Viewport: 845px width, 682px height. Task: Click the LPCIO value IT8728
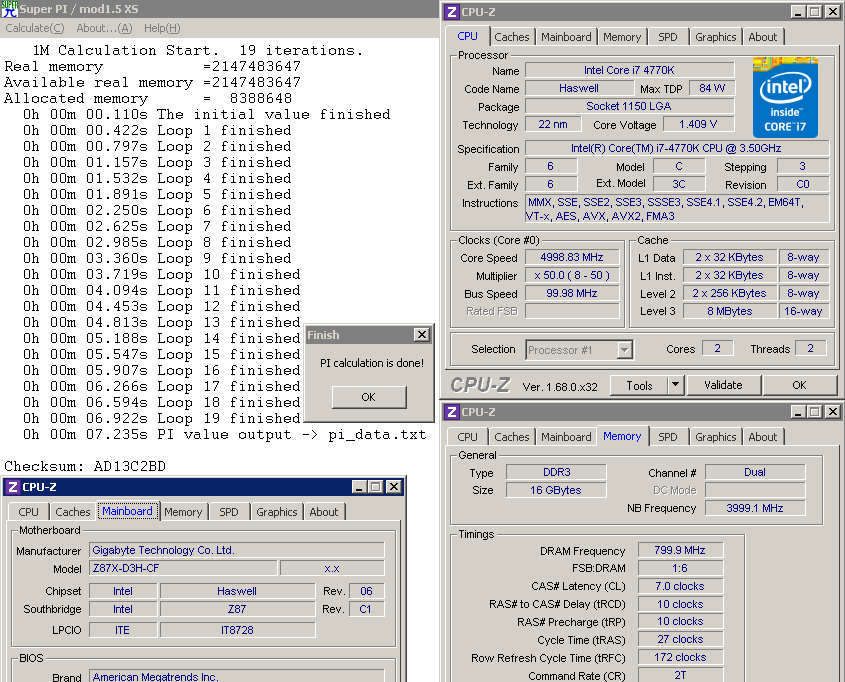click(x=237, y=630)
